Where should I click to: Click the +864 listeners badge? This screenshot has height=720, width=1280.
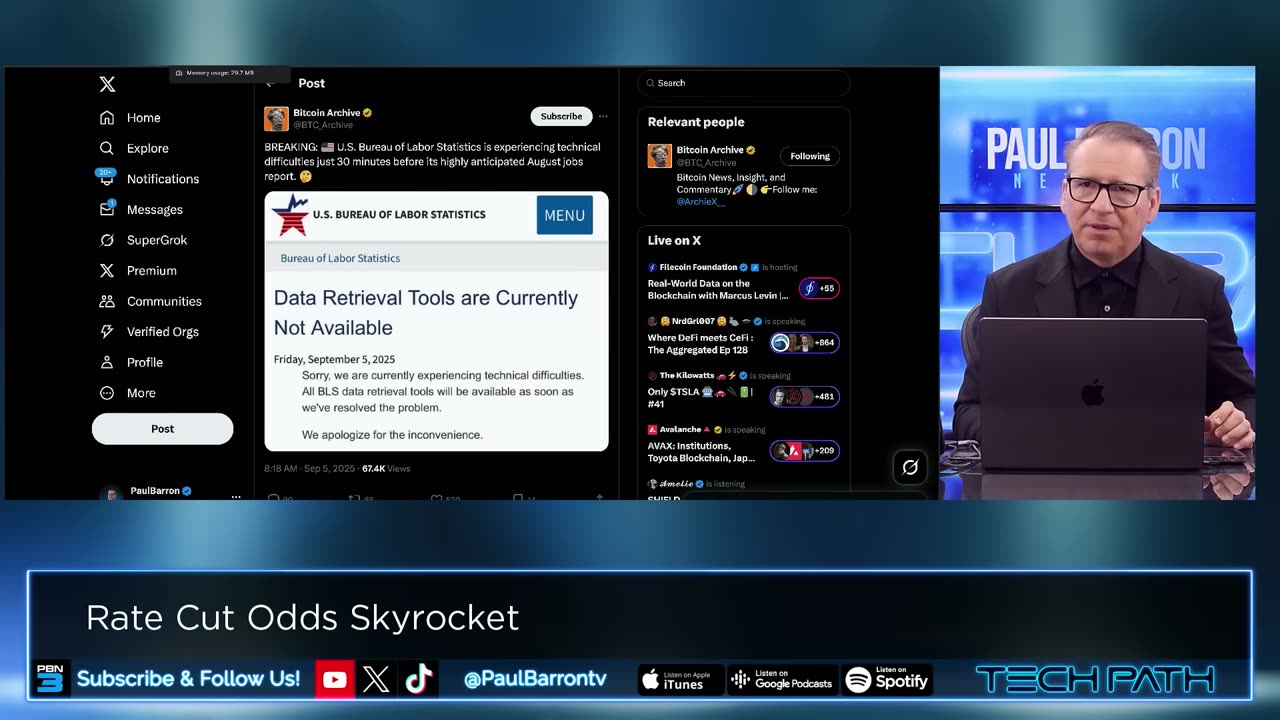(x=804, y=342)
